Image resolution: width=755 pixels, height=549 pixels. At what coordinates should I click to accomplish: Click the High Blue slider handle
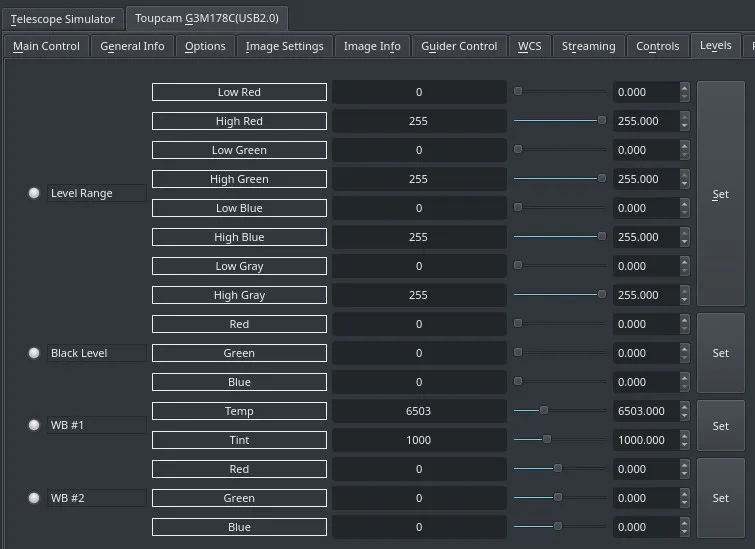tap(602, 236)
